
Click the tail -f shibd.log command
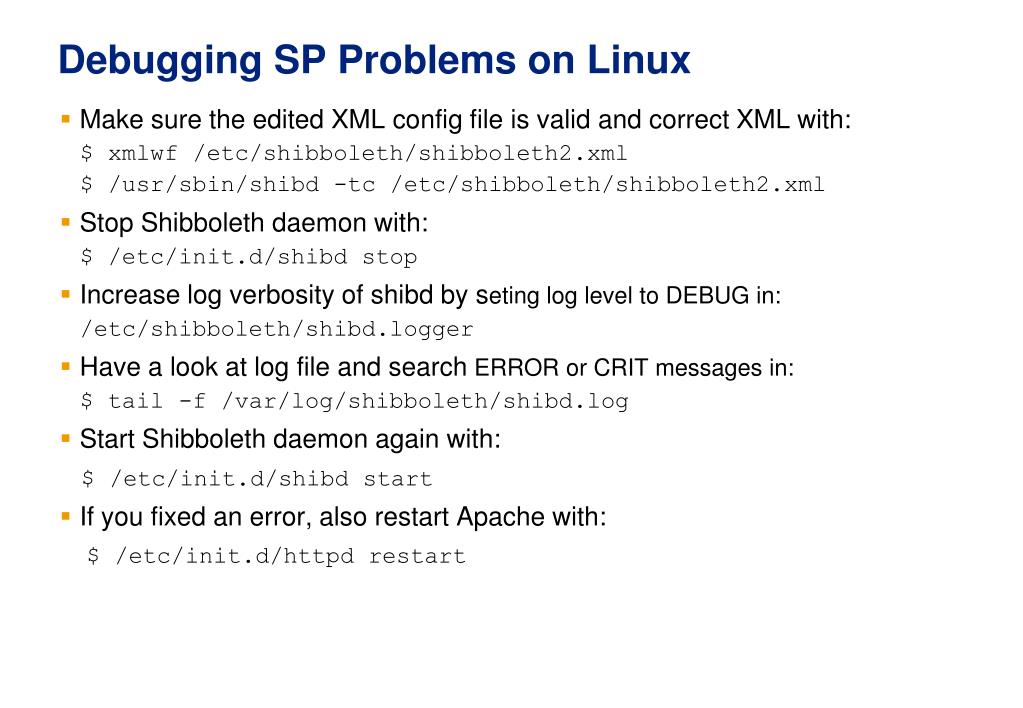click(x=354, y=401)
